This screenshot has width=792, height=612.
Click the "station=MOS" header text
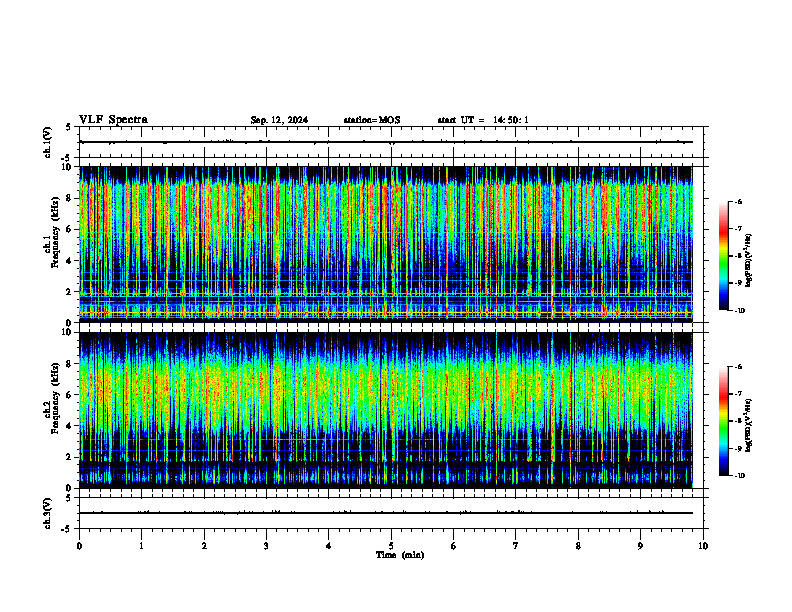(x=372, y=120)
